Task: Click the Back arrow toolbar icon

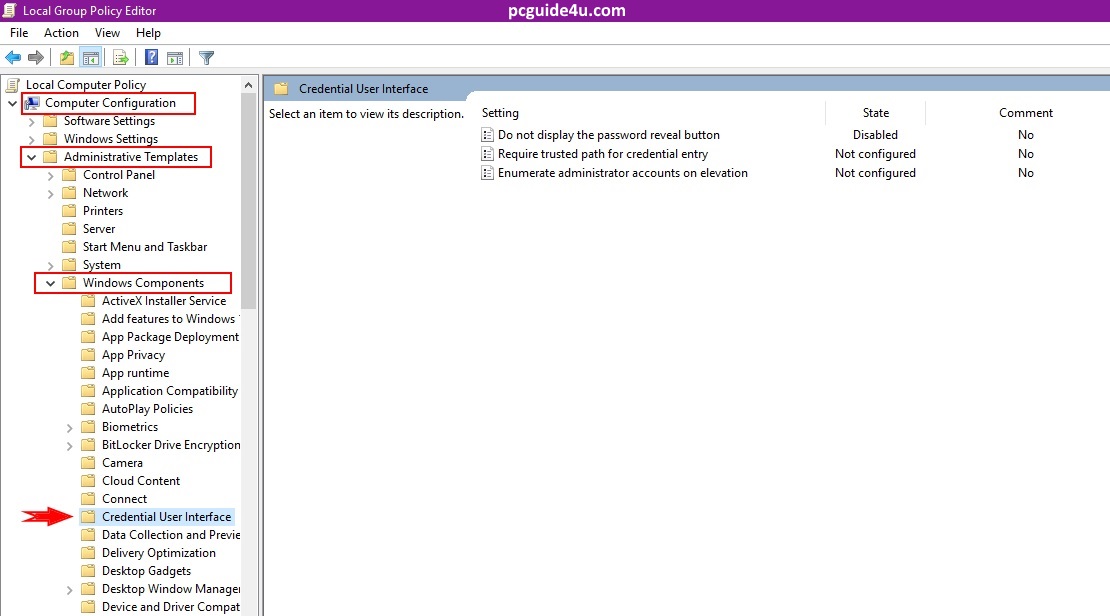Action: click(13, 58)
